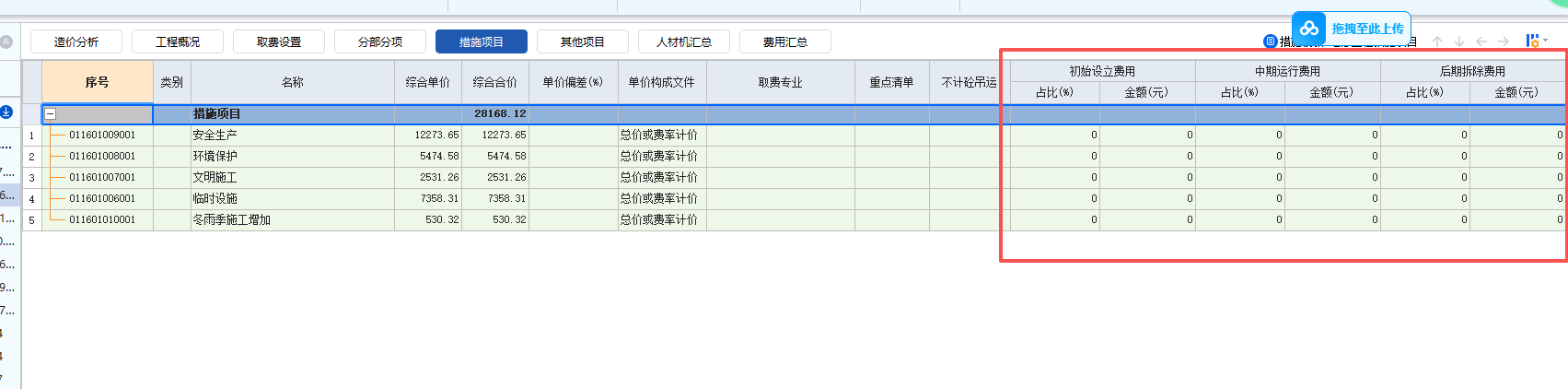Click the 取费专业 column header
The image size is (1568, 389).
point(781,82)
